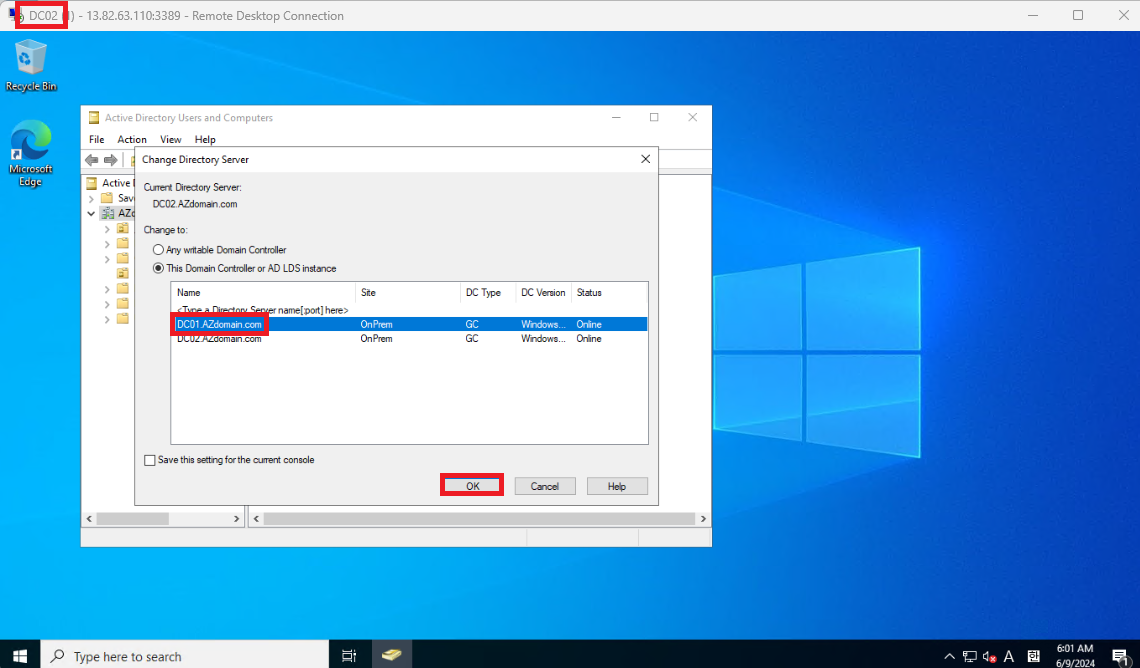Click the Korean IME tray icon
Viewport: 1140px width, 668px height.
pyautogui.click(x=1033, y=656)
